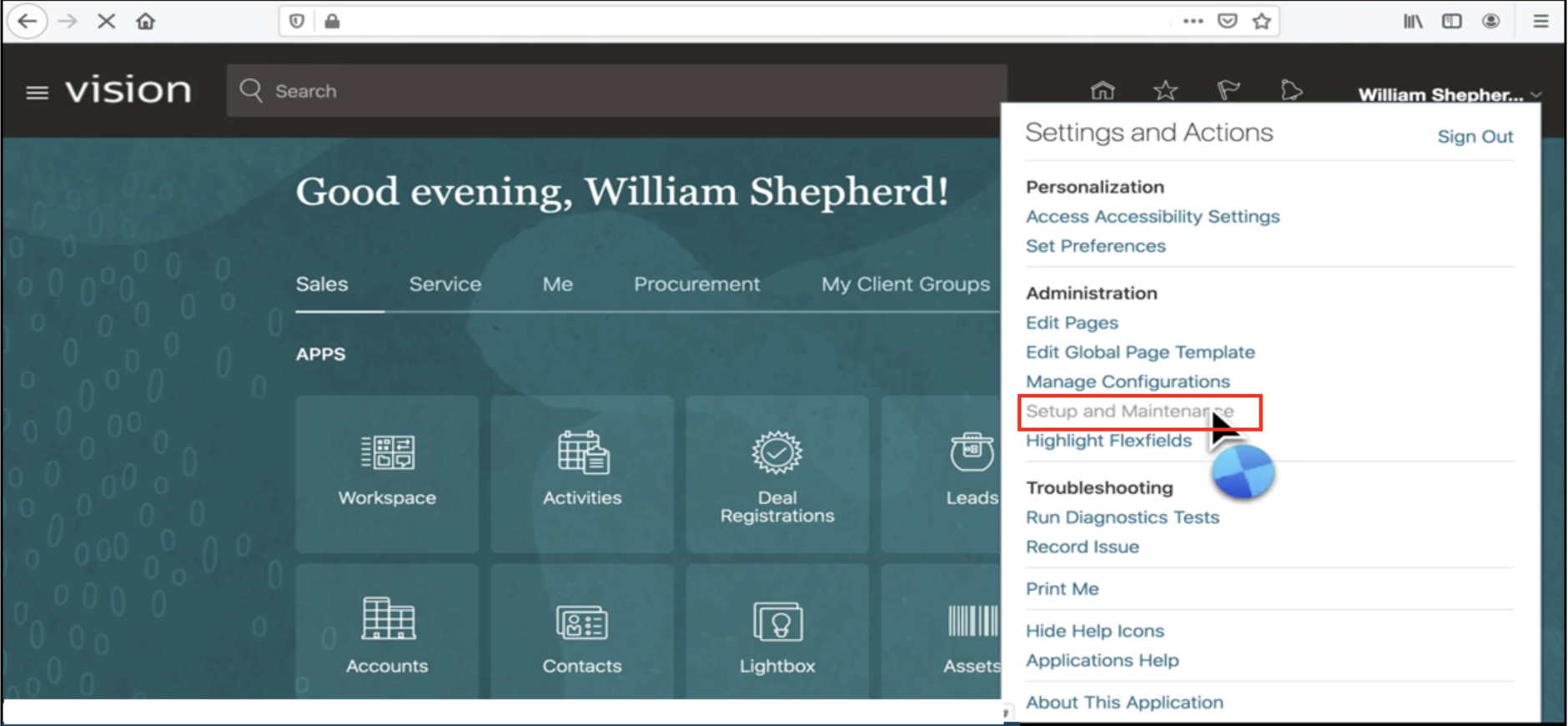Click the Sign Out link
The width and height of the screenshot is (1568, 726).
1475,137
